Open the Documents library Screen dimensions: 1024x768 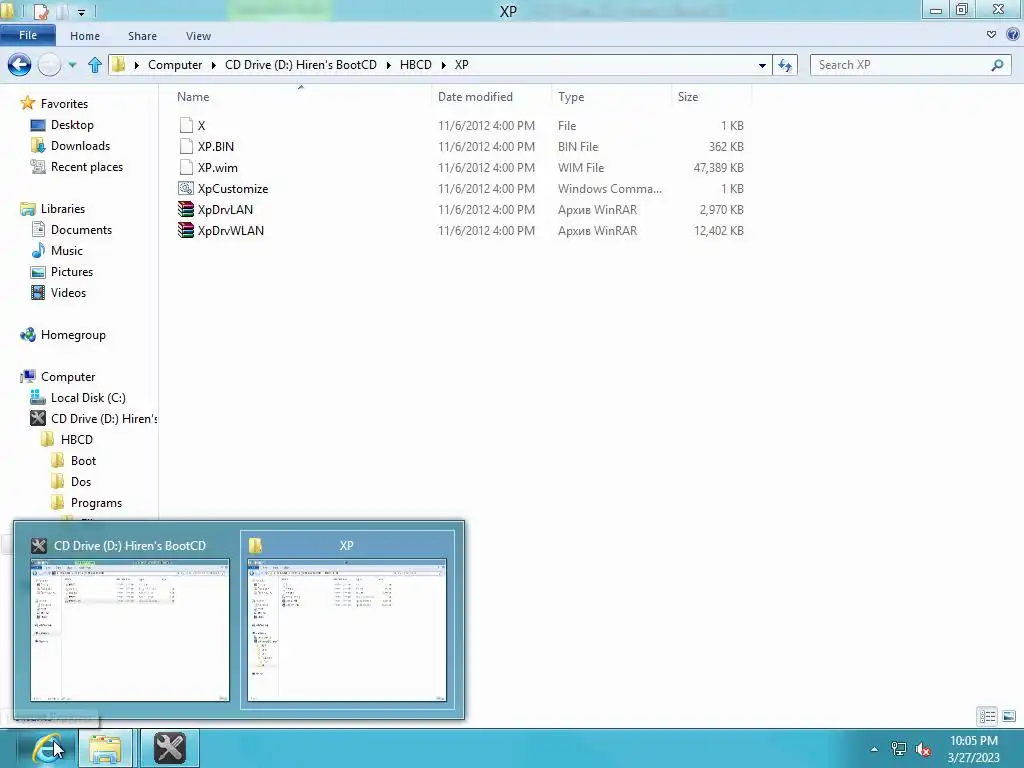pyautogui.click(x=81, y=229)
